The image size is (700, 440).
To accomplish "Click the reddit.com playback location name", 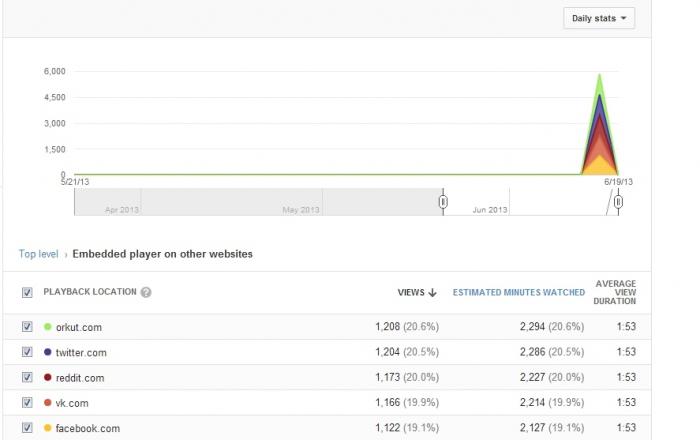I will [x=80, y=378].
